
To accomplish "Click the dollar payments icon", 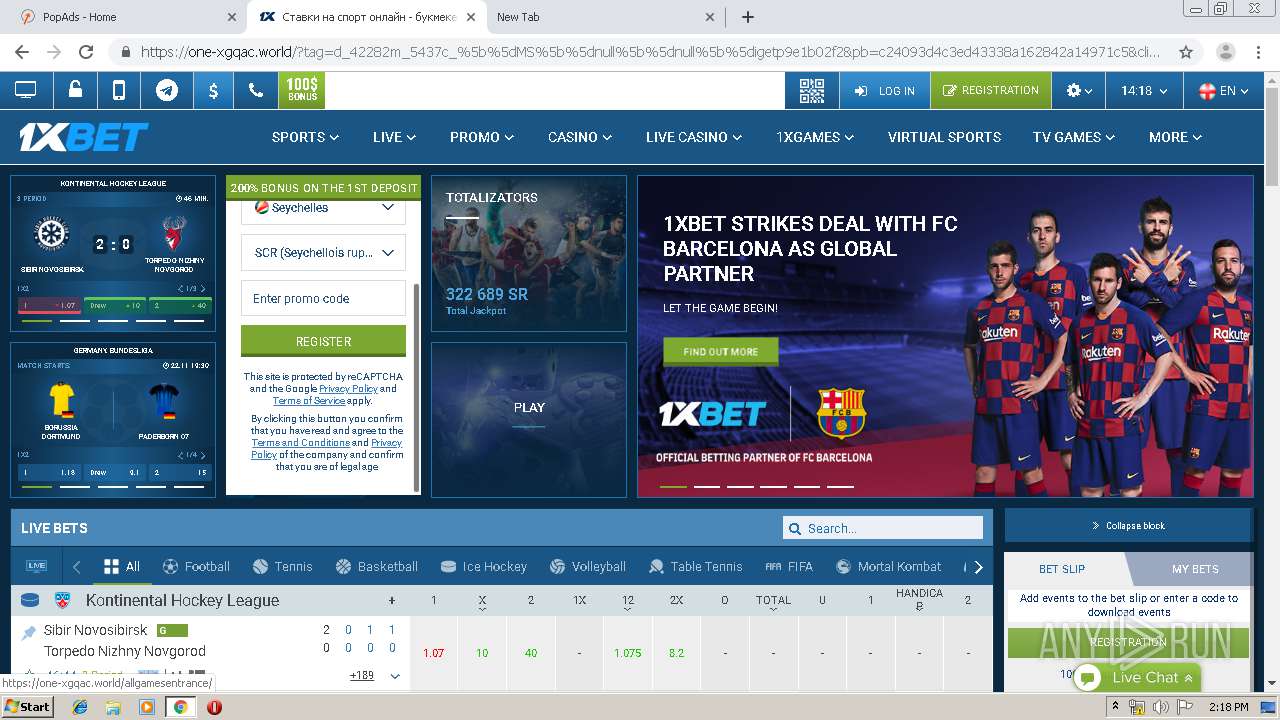I will coord(213,90).
